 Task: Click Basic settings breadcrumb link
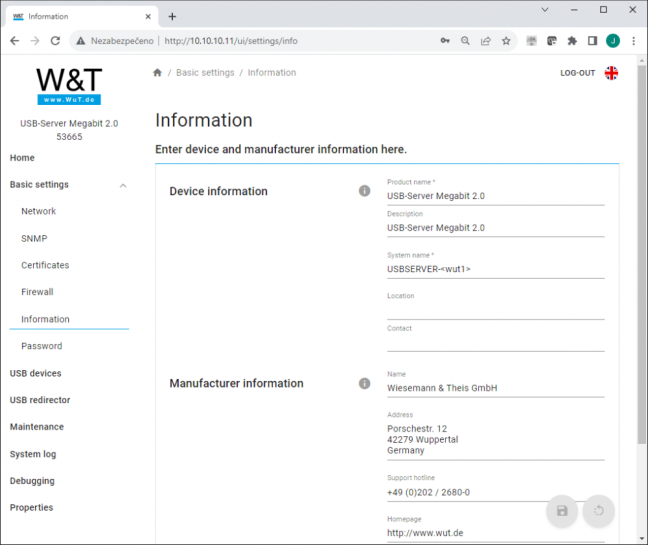205,73
